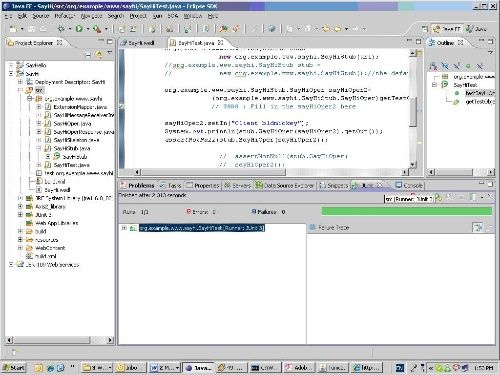Select SayHiStub.java in Project Explorer

pos(72,148)
